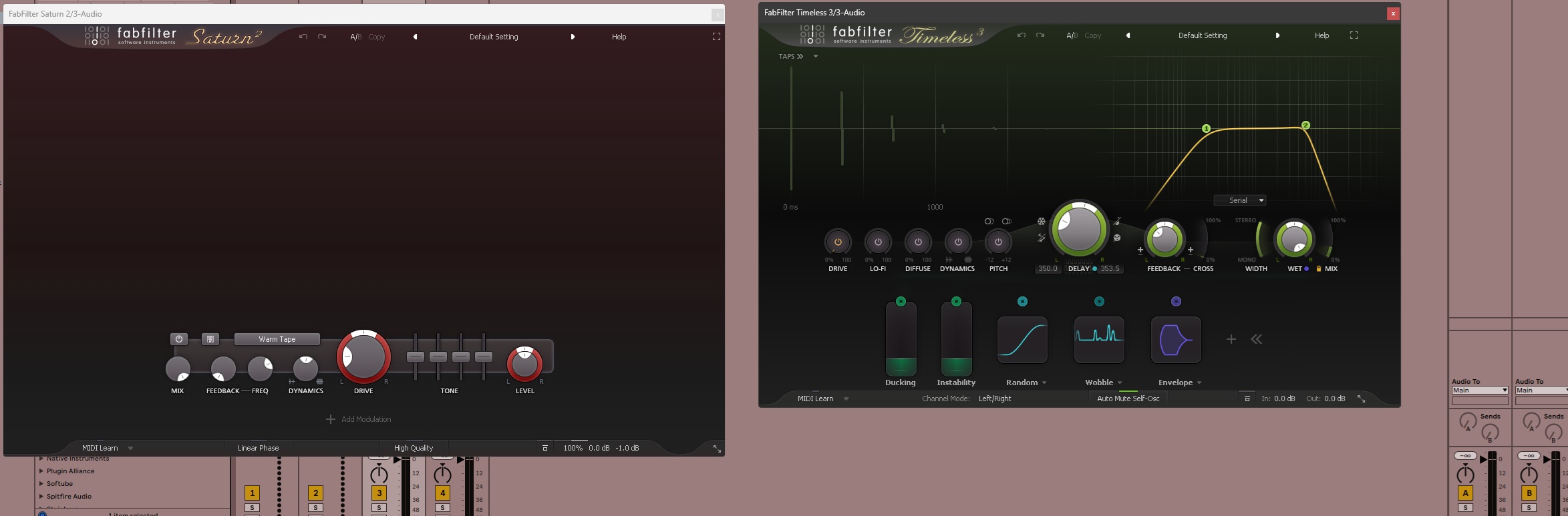Image resolution: width=1568 pixels, height=516 pixels.
Task: Open the Random modulation source slot
Action: [1022, 340]
